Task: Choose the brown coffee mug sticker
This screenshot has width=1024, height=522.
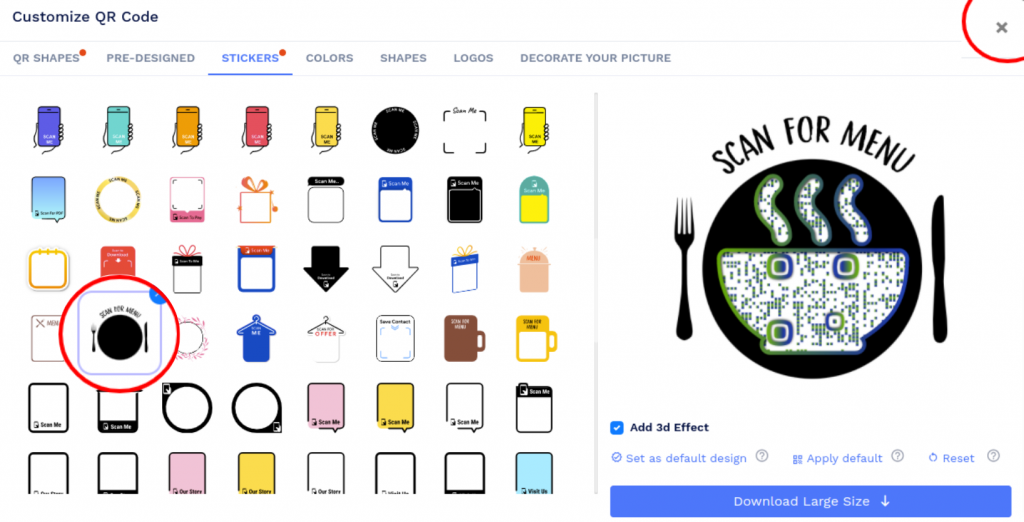Action: (464, 338)
